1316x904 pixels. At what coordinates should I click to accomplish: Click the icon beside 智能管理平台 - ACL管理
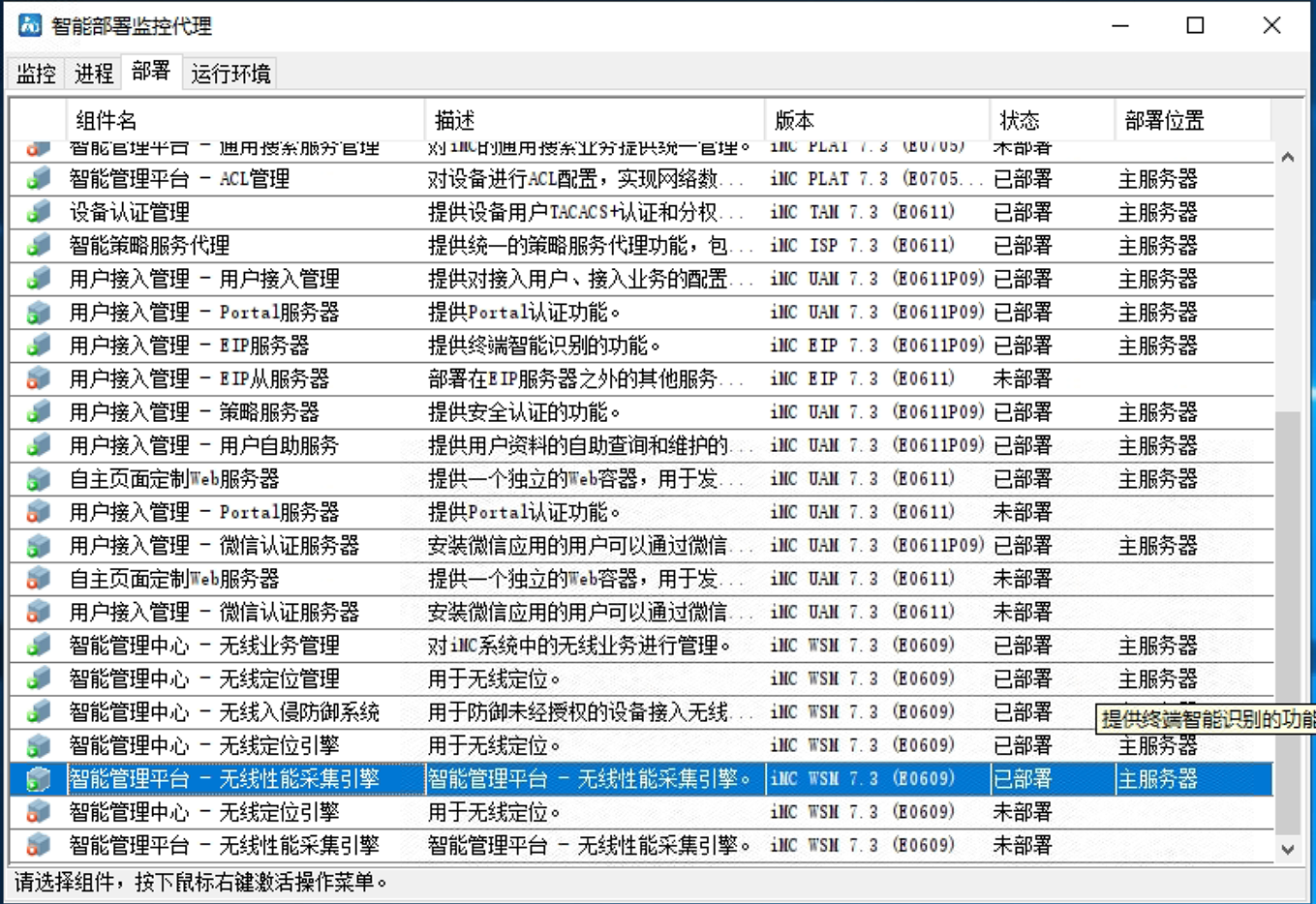(x=39, y=179)
